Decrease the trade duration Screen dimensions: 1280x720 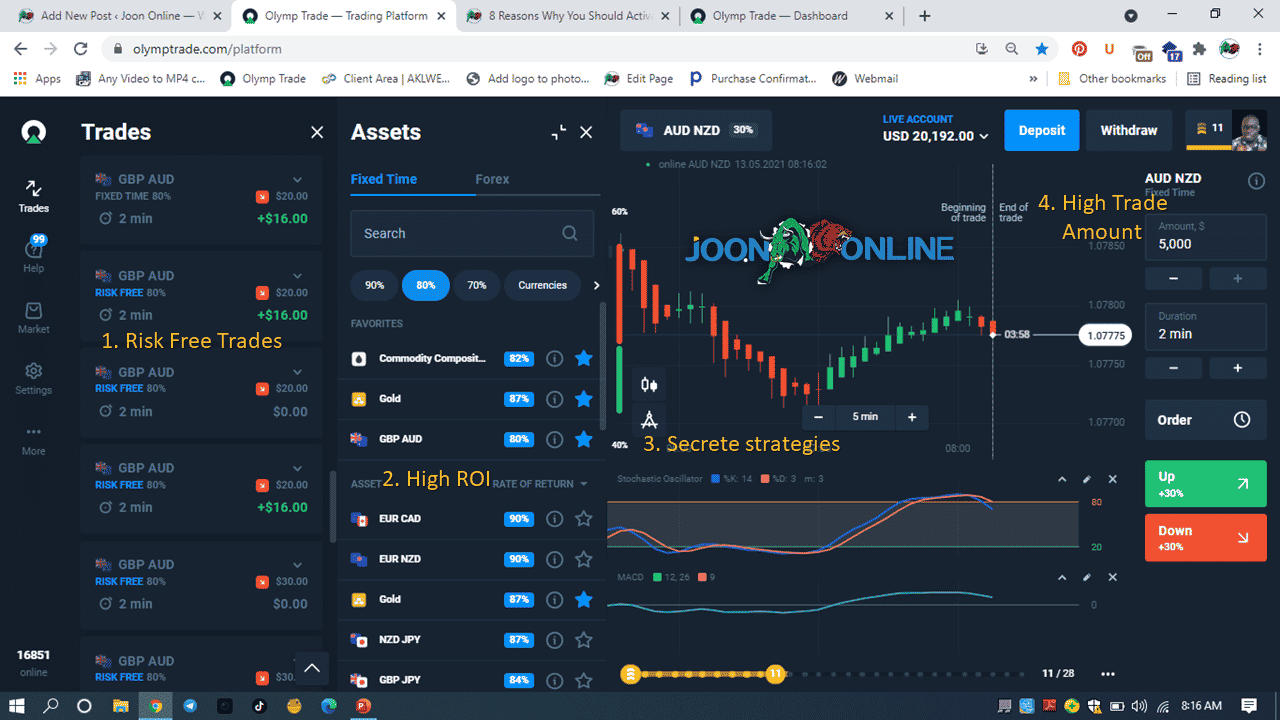pyautogui.click(x=1172, y=368)
